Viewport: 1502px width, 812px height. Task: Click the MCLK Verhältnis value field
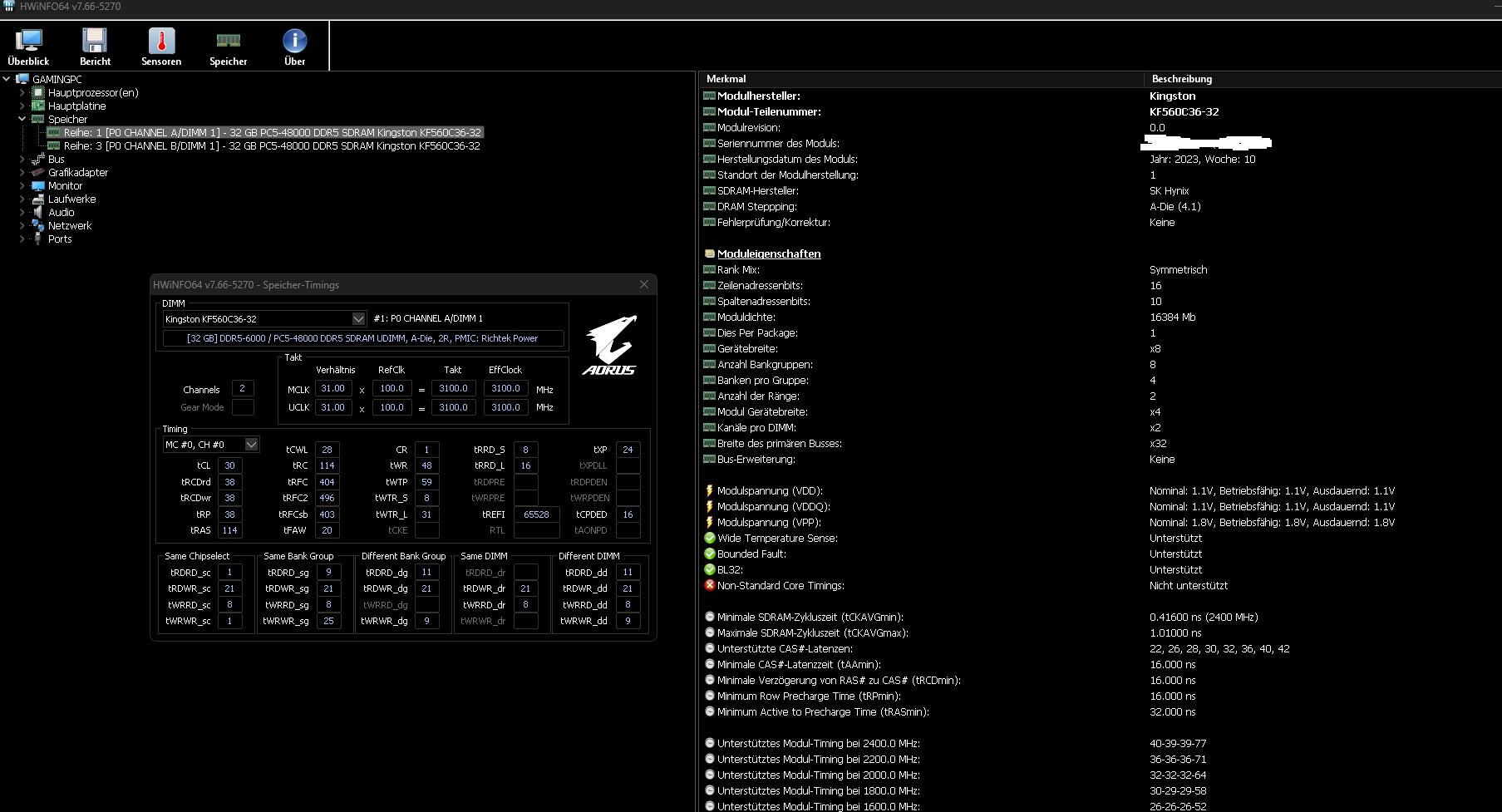tap(332, 388)
